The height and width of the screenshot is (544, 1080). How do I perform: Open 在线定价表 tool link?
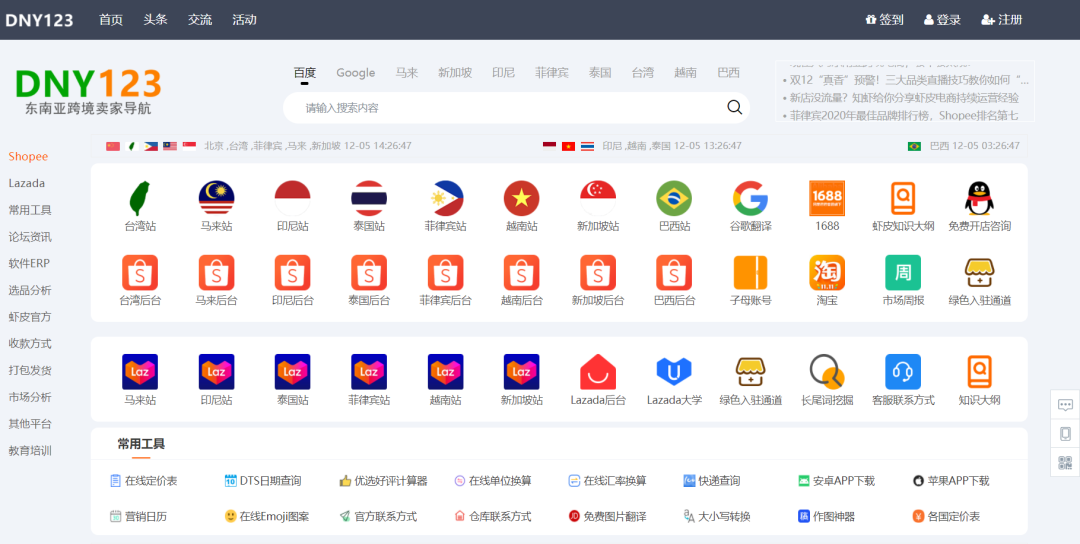coord(144,481)
